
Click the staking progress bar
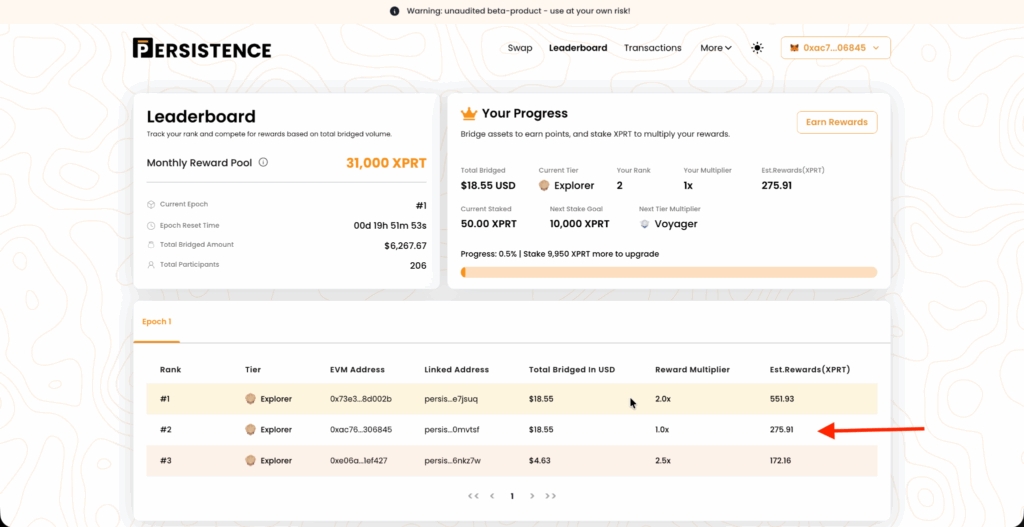pos(668,272)
